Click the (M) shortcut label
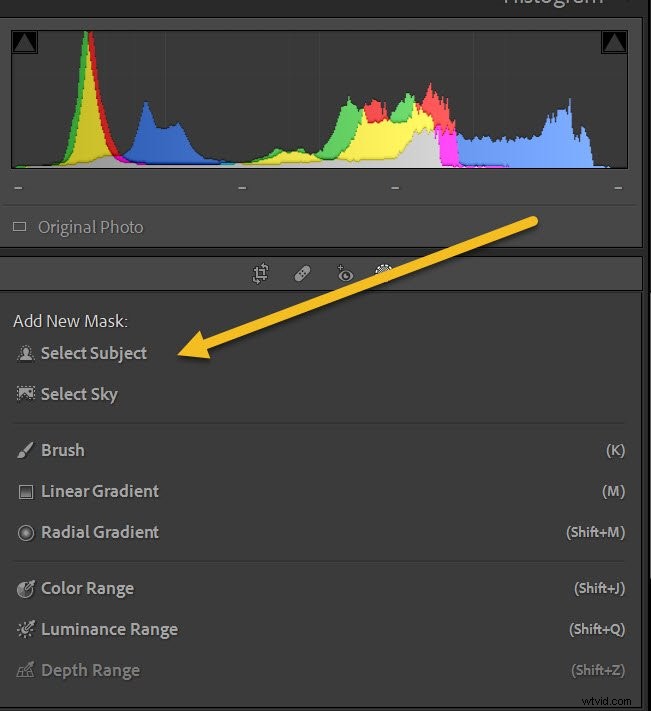 point(613,491)
